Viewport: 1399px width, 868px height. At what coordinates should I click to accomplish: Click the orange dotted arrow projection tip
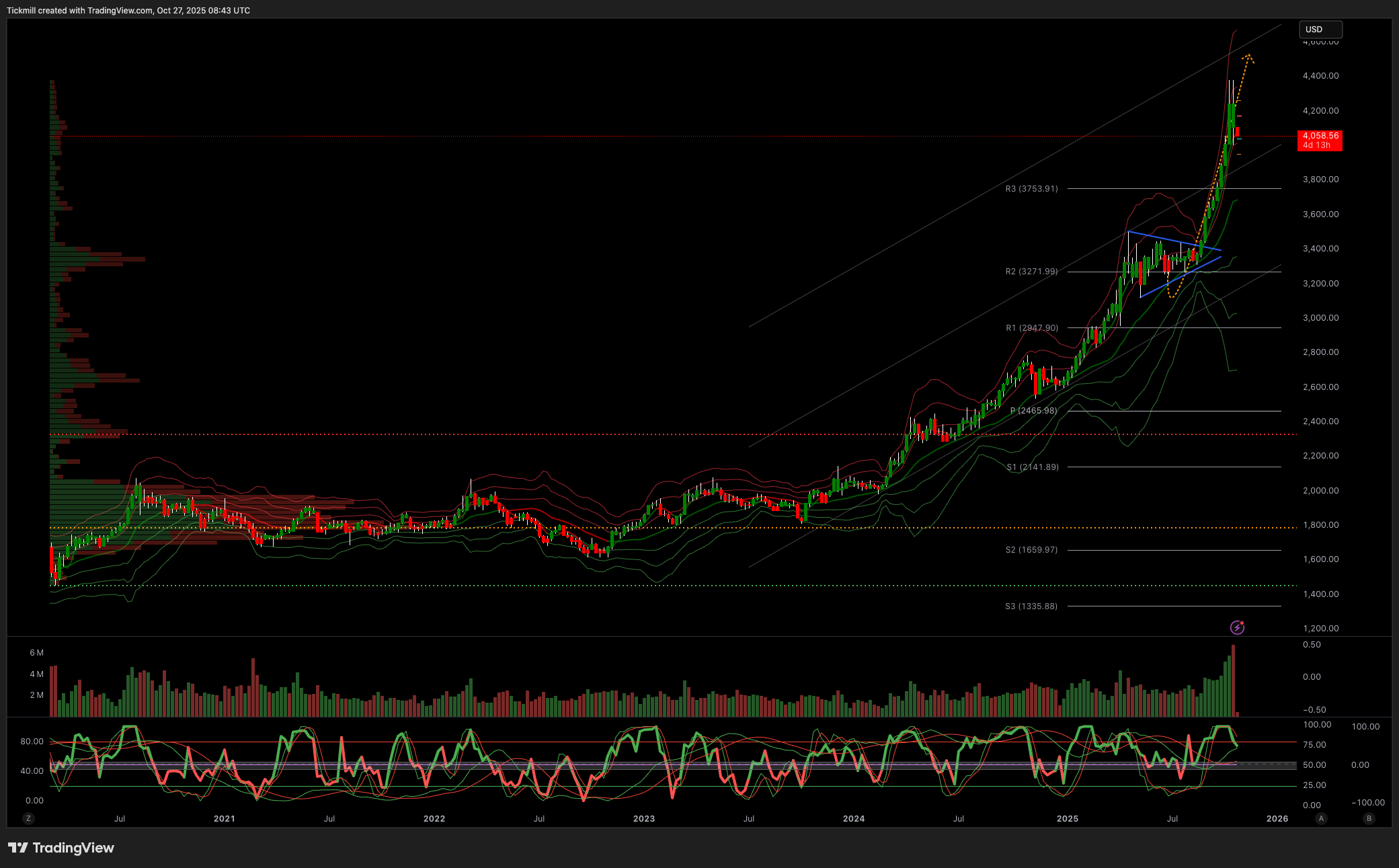coord(1248,56)
